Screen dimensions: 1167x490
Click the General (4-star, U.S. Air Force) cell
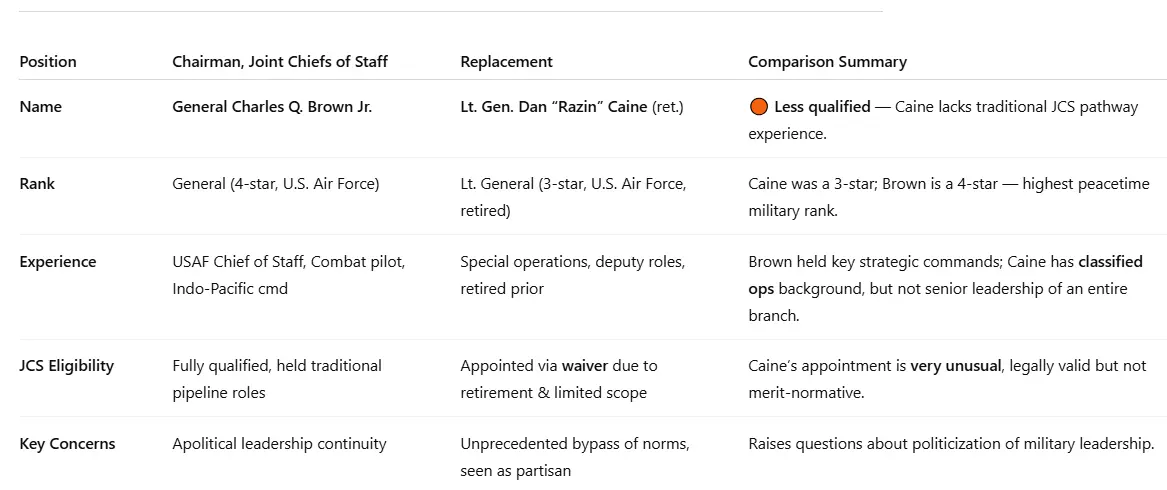pyautogui.click(x=276, y=184)
